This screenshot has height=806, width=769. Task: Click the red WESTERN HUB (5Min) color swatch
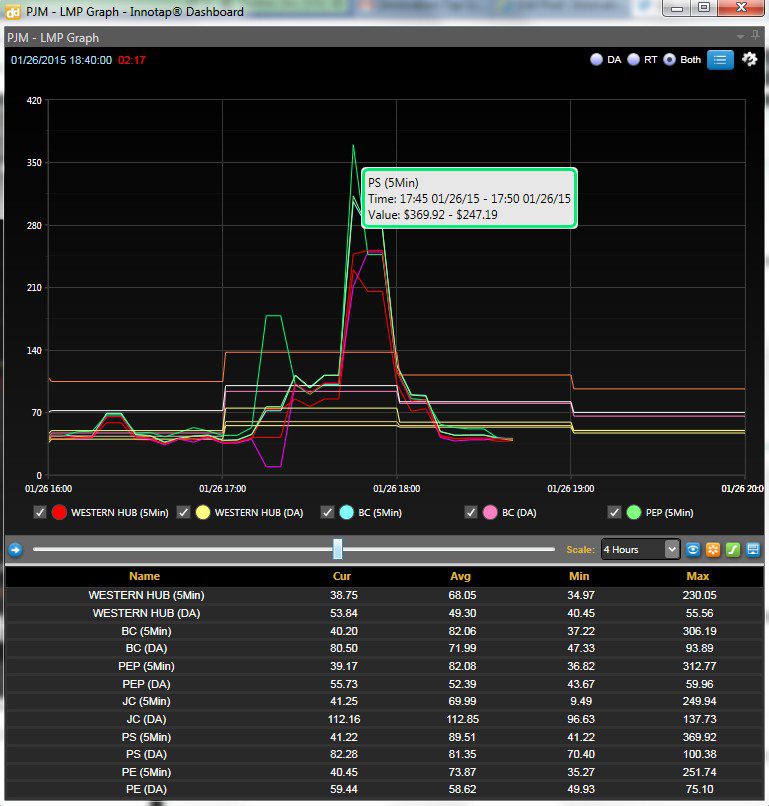click(x=59, y=512)
